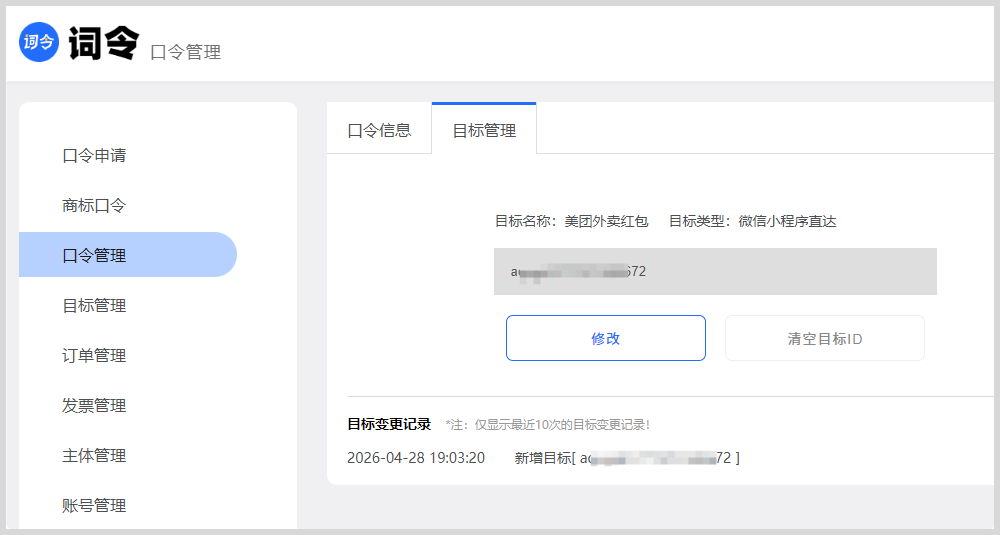This screenshot has width=1000, height=535.
Task: Switch to the 目标管理 tab
Action: point(484,129)
